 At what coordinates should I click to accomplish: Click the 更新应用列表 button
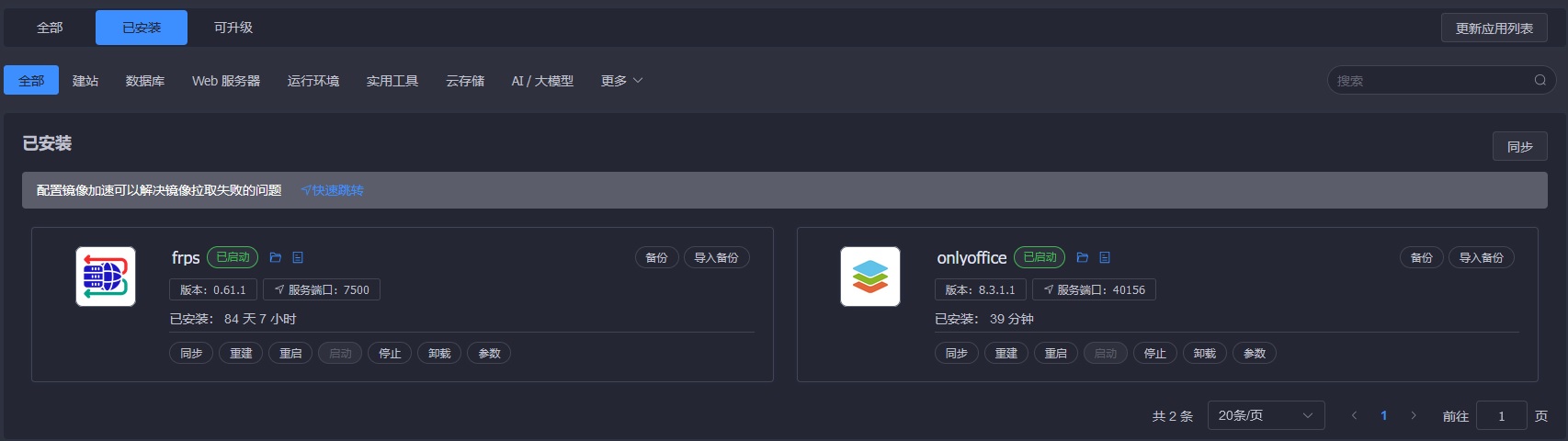coord(1494,28)
